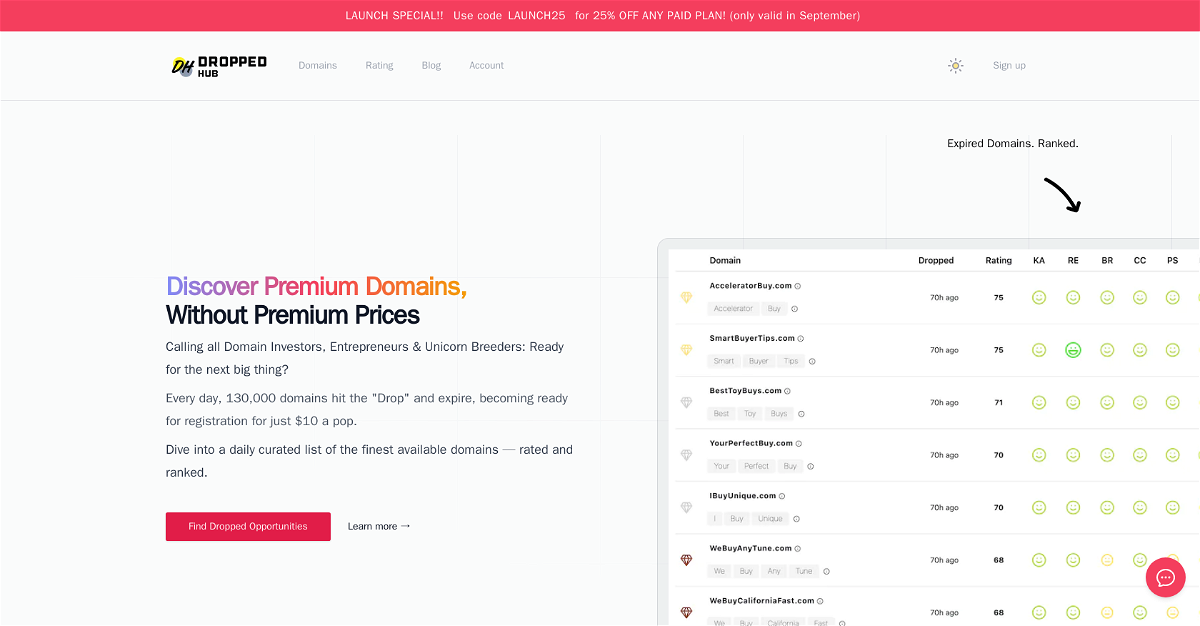Open the WeBuyCaliforniaFast.com domain entry
This screenshot has height=626, width=1200.
(x=761, y=601)
